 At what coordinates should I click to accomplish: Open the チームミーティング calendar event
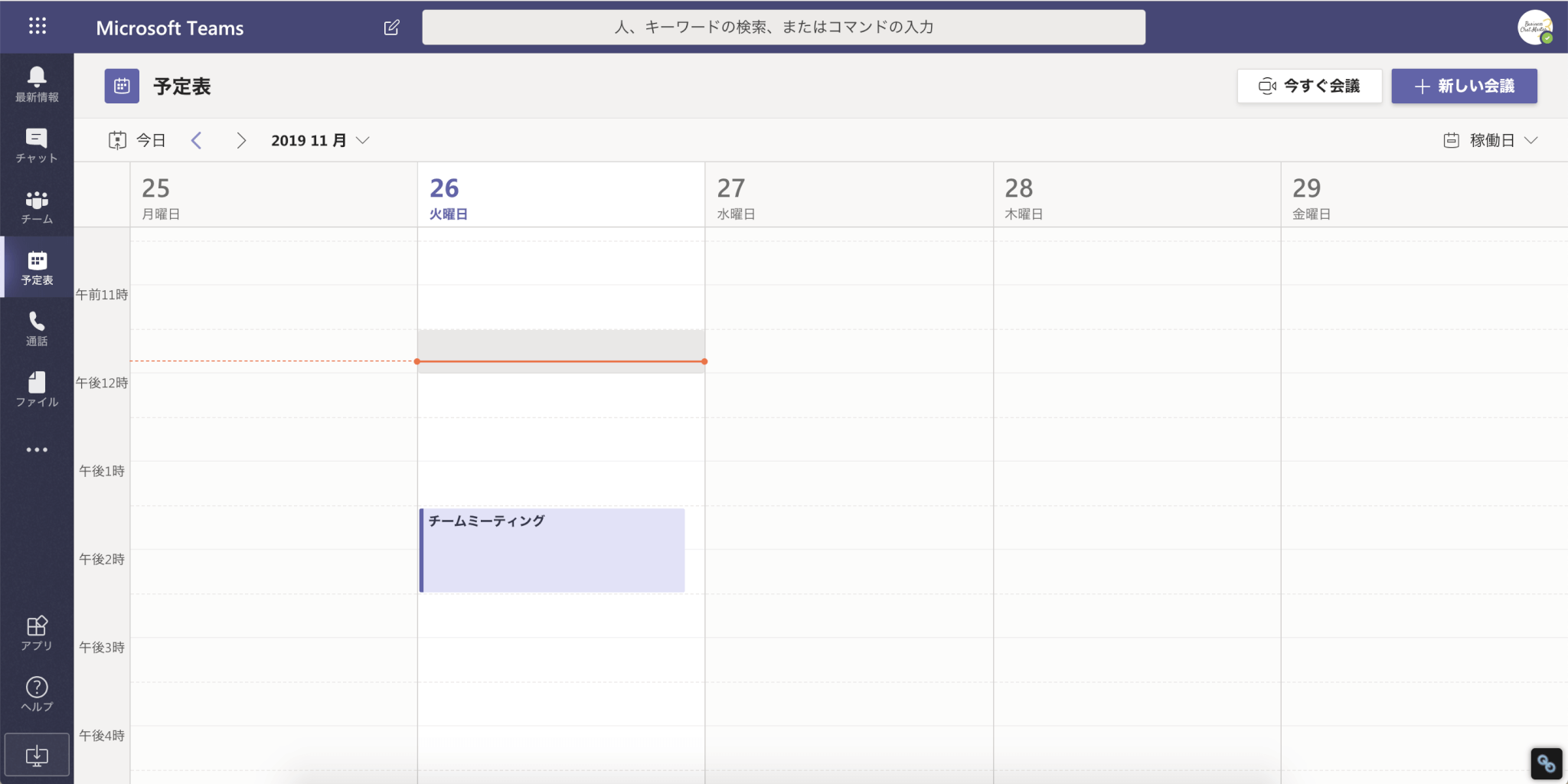(552, 550)
